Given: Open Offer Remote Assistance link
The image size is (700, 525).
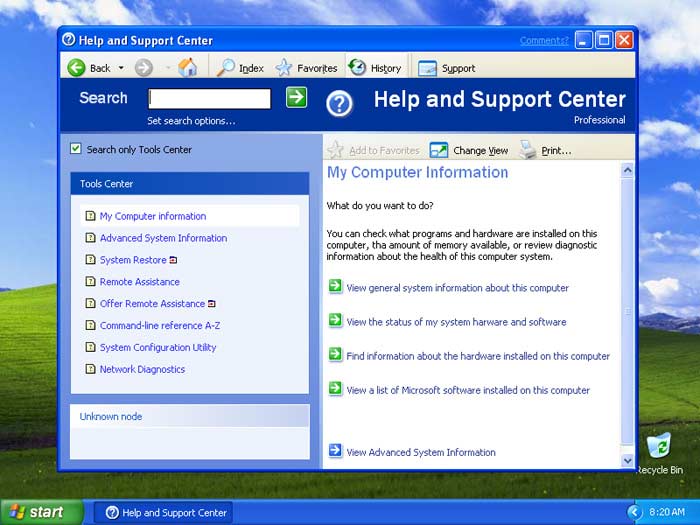Looking at the screenshot, I should click(152, 304).
